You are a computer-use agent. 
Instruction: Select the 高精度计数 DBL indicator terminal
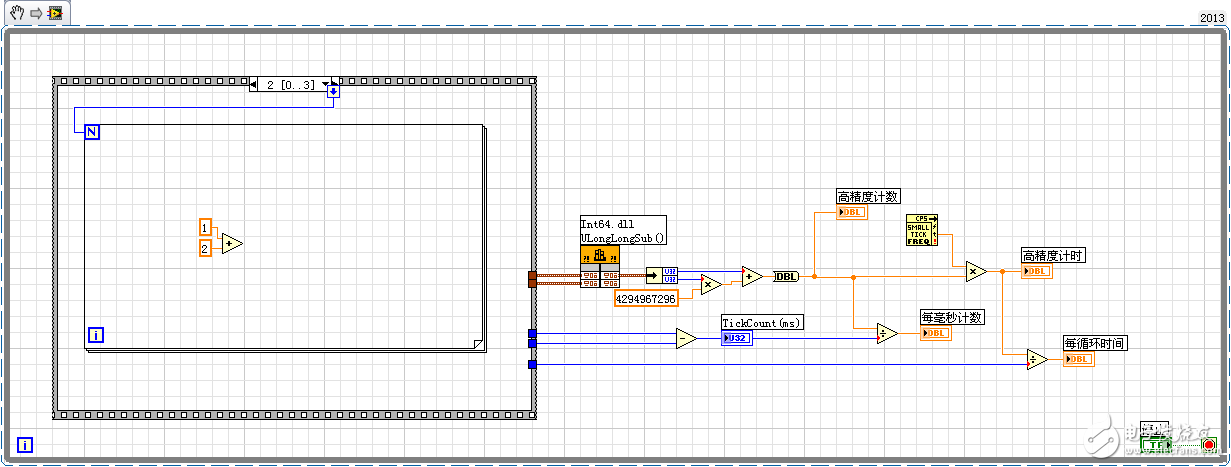click(x=852, y=212)
